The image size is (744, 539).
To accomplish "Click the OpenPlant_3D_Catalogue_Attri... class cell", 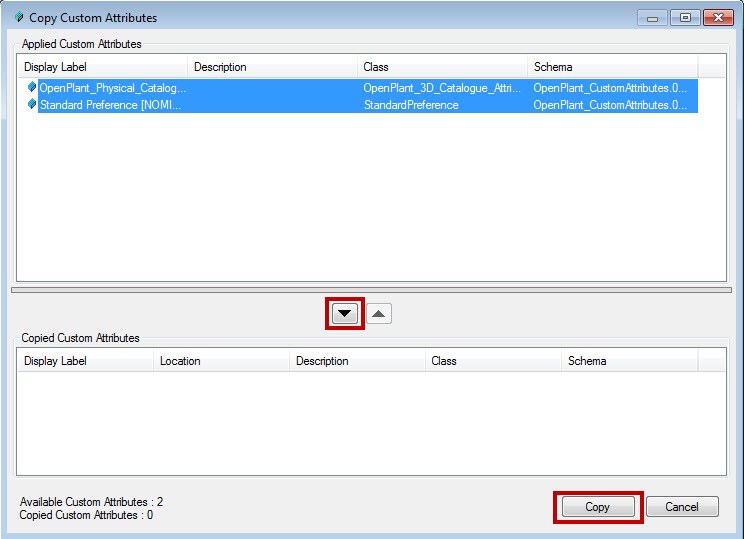I will 442,88.
